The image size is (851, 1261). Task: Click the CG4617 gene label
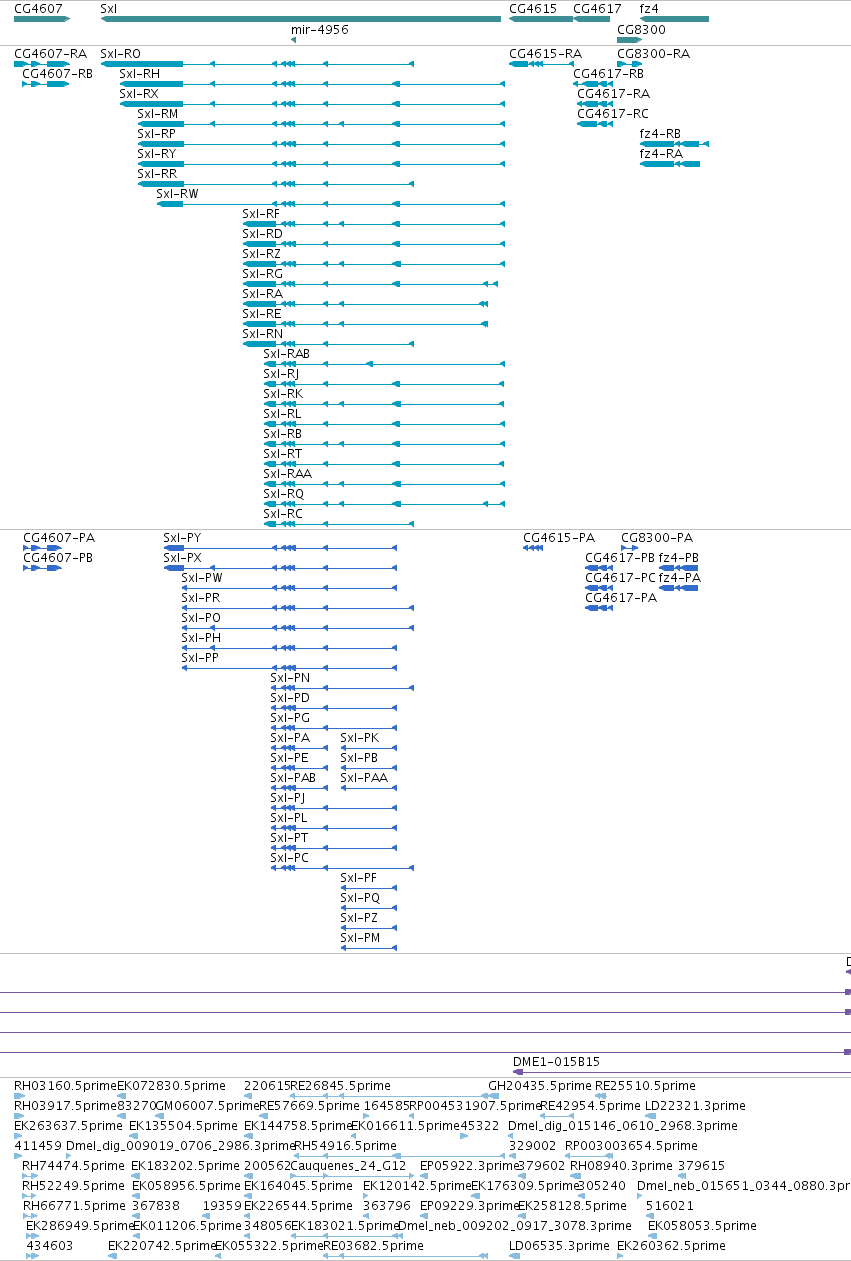coord(597,8)
